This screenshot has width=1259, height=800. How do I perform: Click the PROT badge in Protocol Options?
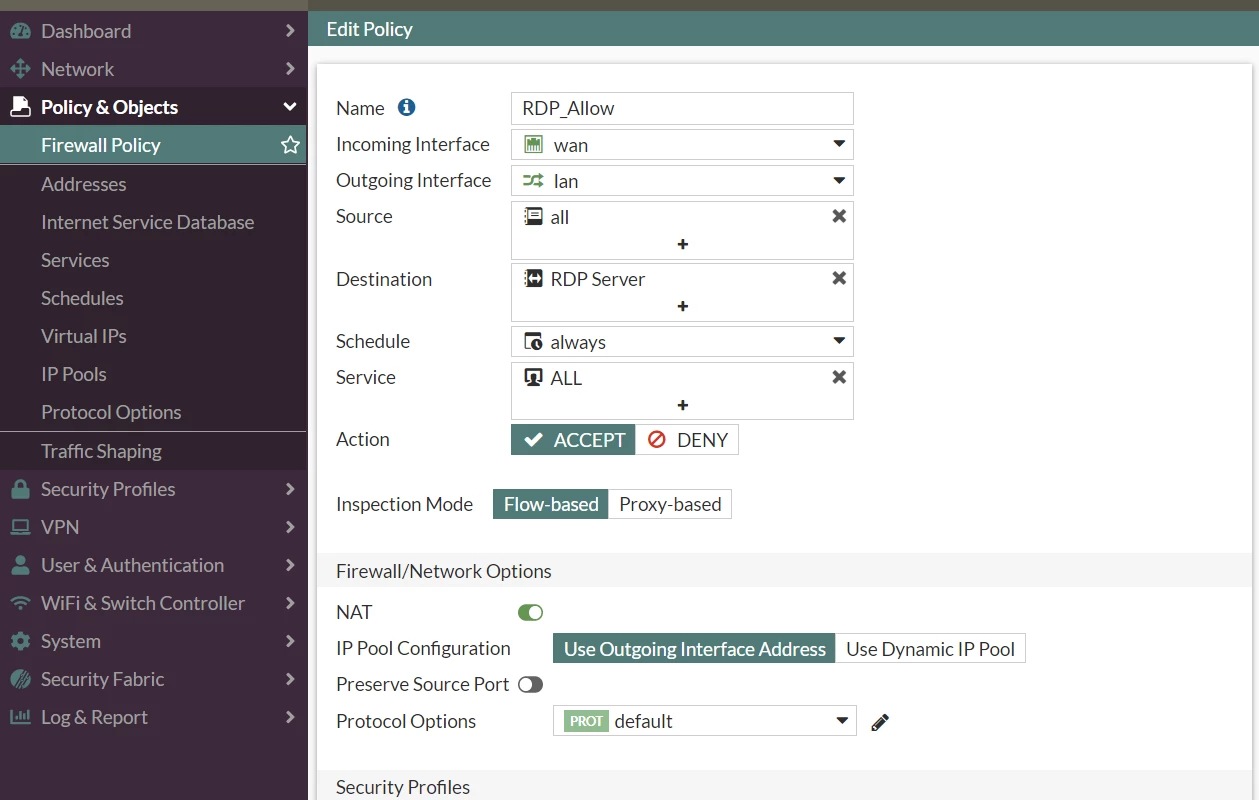click(x=586, y=721)
